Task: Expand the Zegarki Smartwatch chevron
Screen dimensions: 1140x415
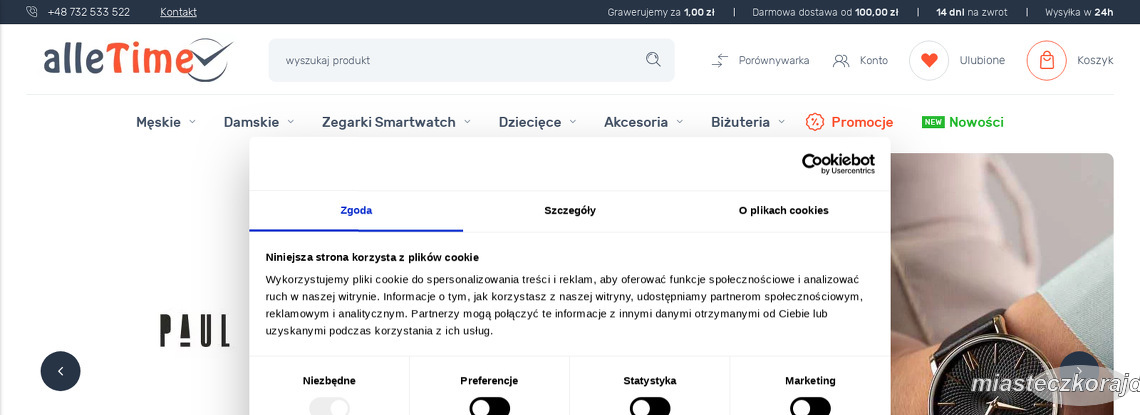Action: tap(467, 122)
